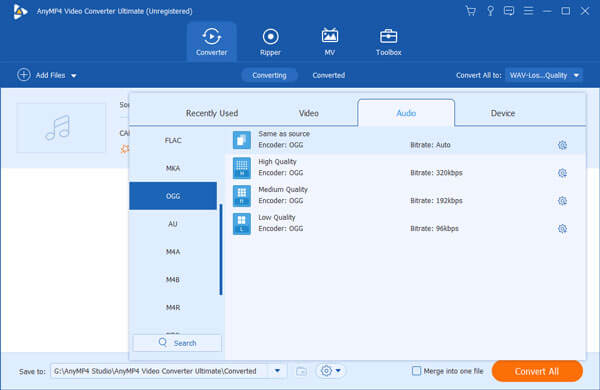600x390 pixels.
Task: Choose the OGG format
Action: 173,196
